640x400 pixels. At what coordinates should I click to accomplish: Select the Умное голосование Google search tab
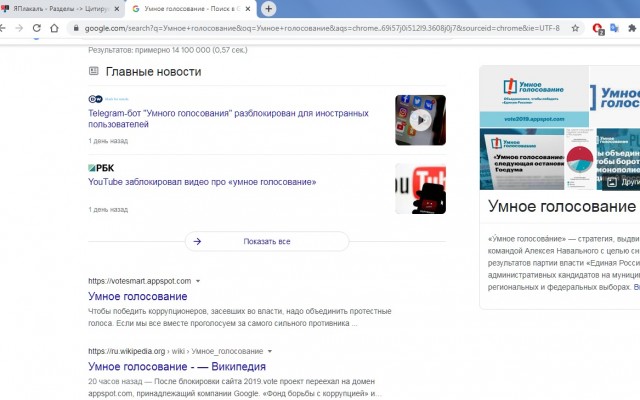191,9
